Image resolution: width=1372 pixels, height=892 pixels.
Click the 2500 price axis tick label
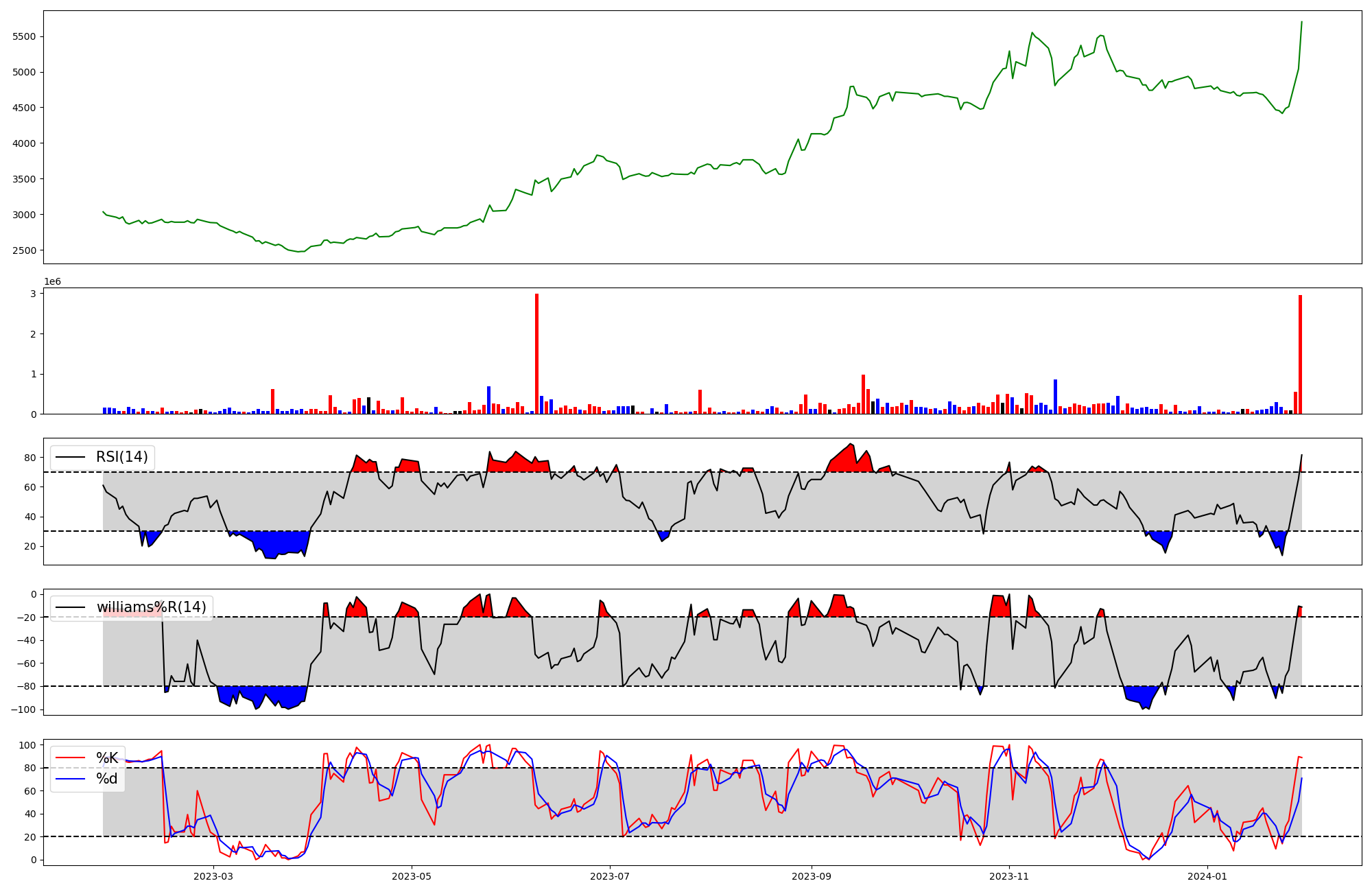[25, 250]
